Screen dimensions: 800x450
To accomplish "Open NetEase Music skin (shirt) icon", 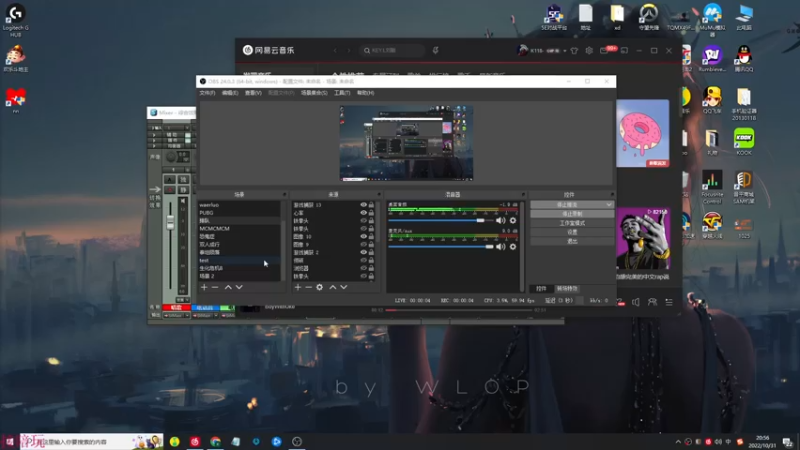I will 574,51.
